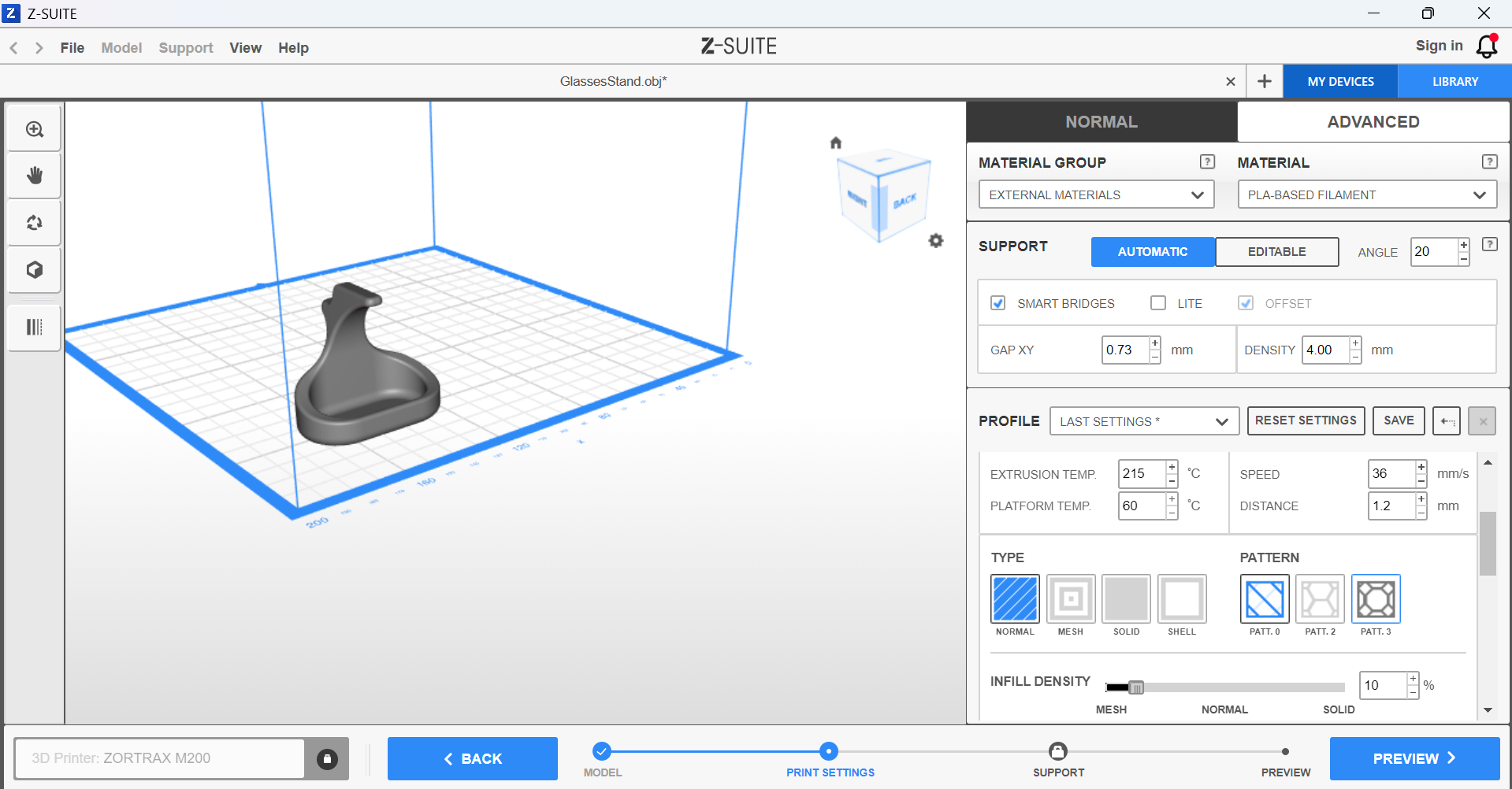Increase support angle with plus stepper
This screenshot has width=1512, height=789.
tap(1464, 245)
